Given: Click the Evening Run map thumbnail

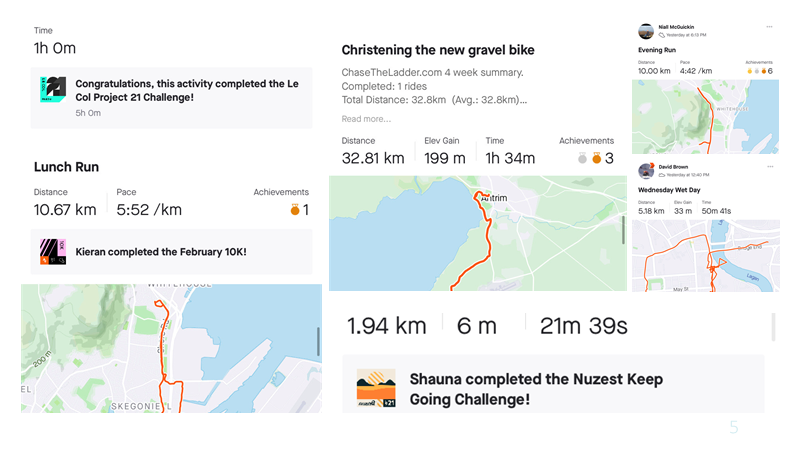Looking at the screenshot, I should (x=706, y=117).
